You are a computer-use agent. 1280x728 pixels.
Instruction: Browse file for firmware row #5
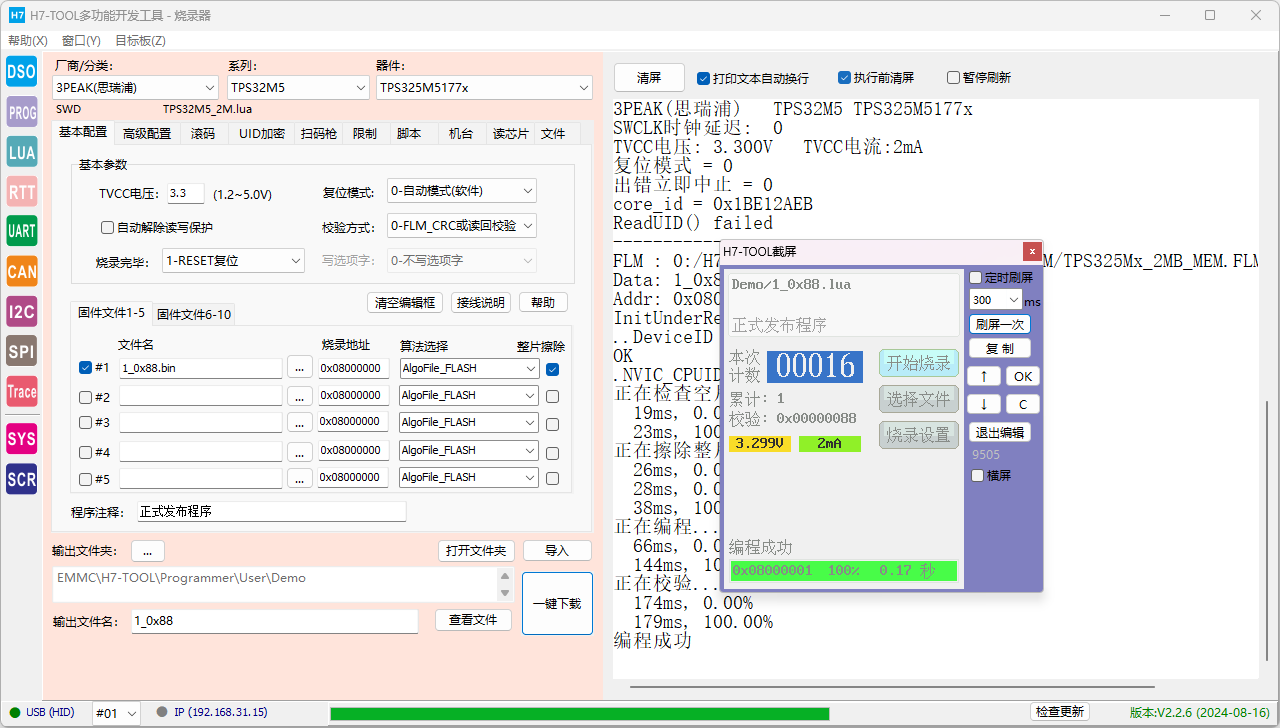[300, 478]
